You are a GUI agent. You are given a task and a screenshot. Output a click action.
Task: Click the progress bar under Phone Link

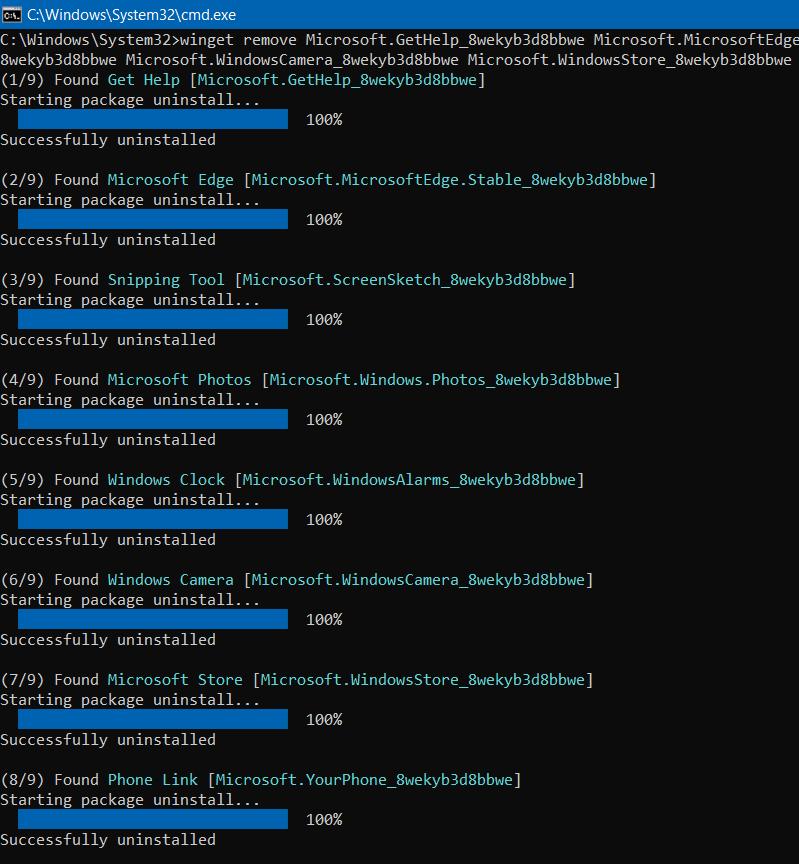click(153, 819)
